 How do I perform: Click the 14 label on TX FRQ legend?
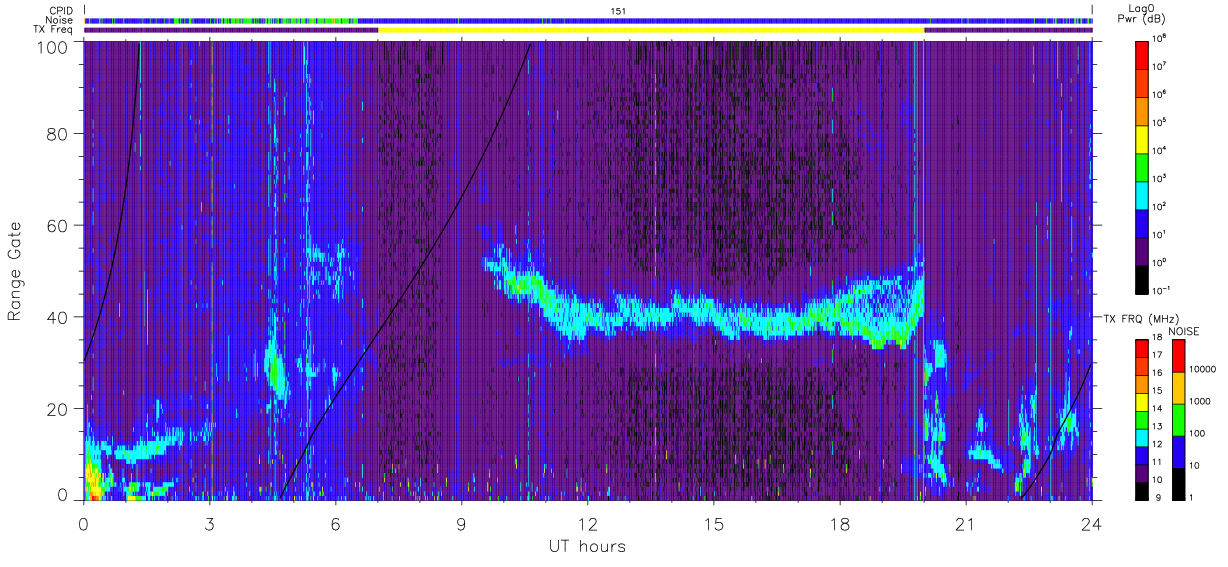pos(1157,408)
